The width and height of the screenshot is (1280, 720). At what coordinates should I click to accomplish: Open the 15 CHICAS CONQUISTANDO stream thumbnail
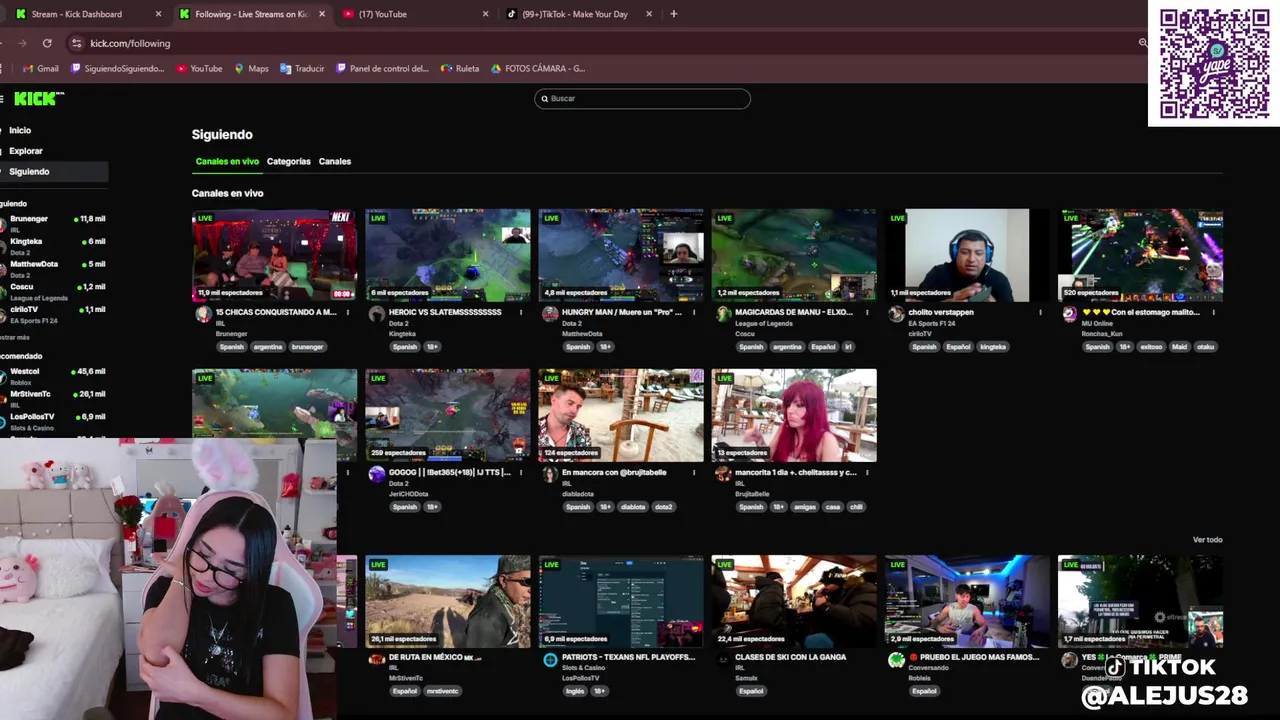point(274,255)
